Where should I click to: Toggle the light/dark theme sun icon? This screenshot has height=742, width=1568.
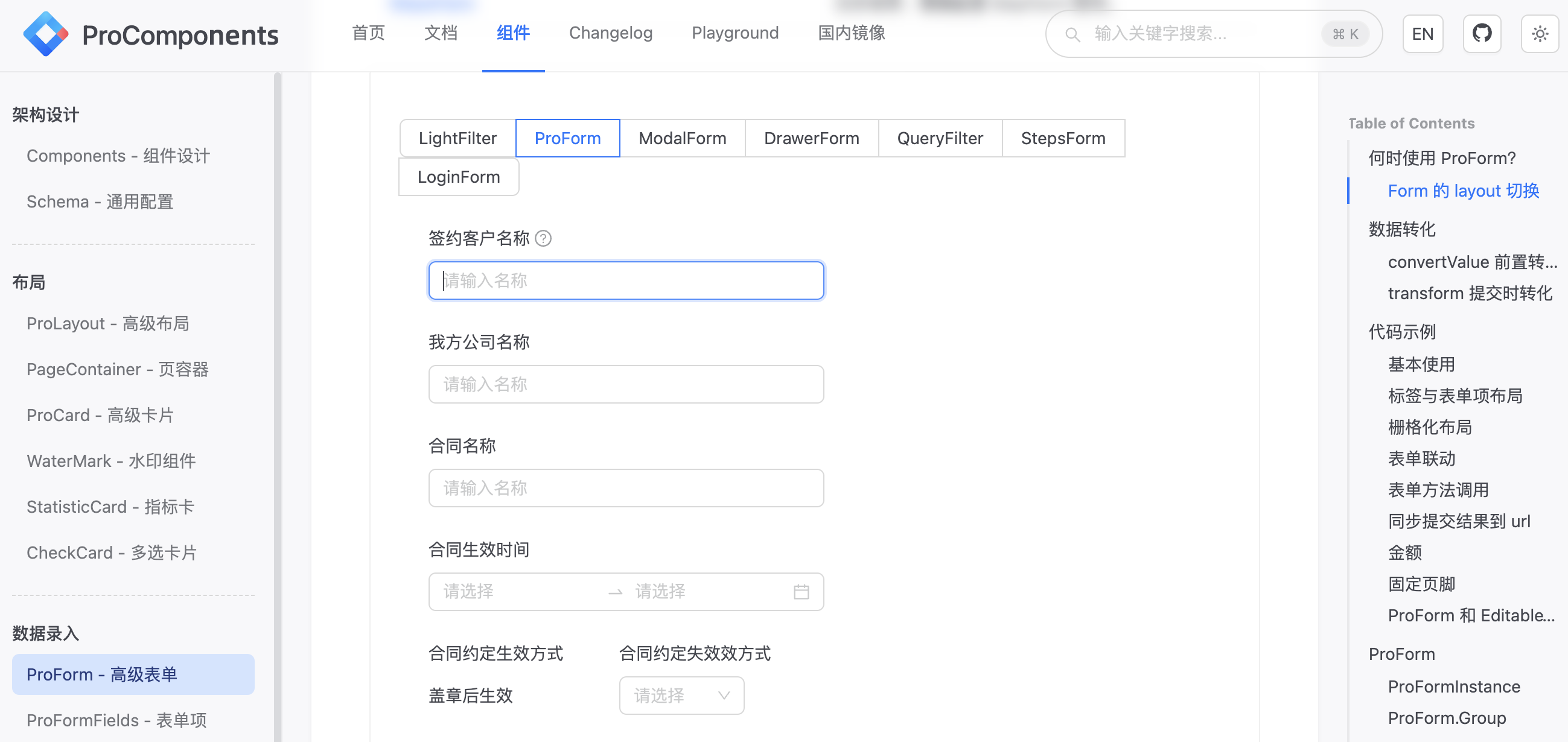click(x=1540, y=33)
